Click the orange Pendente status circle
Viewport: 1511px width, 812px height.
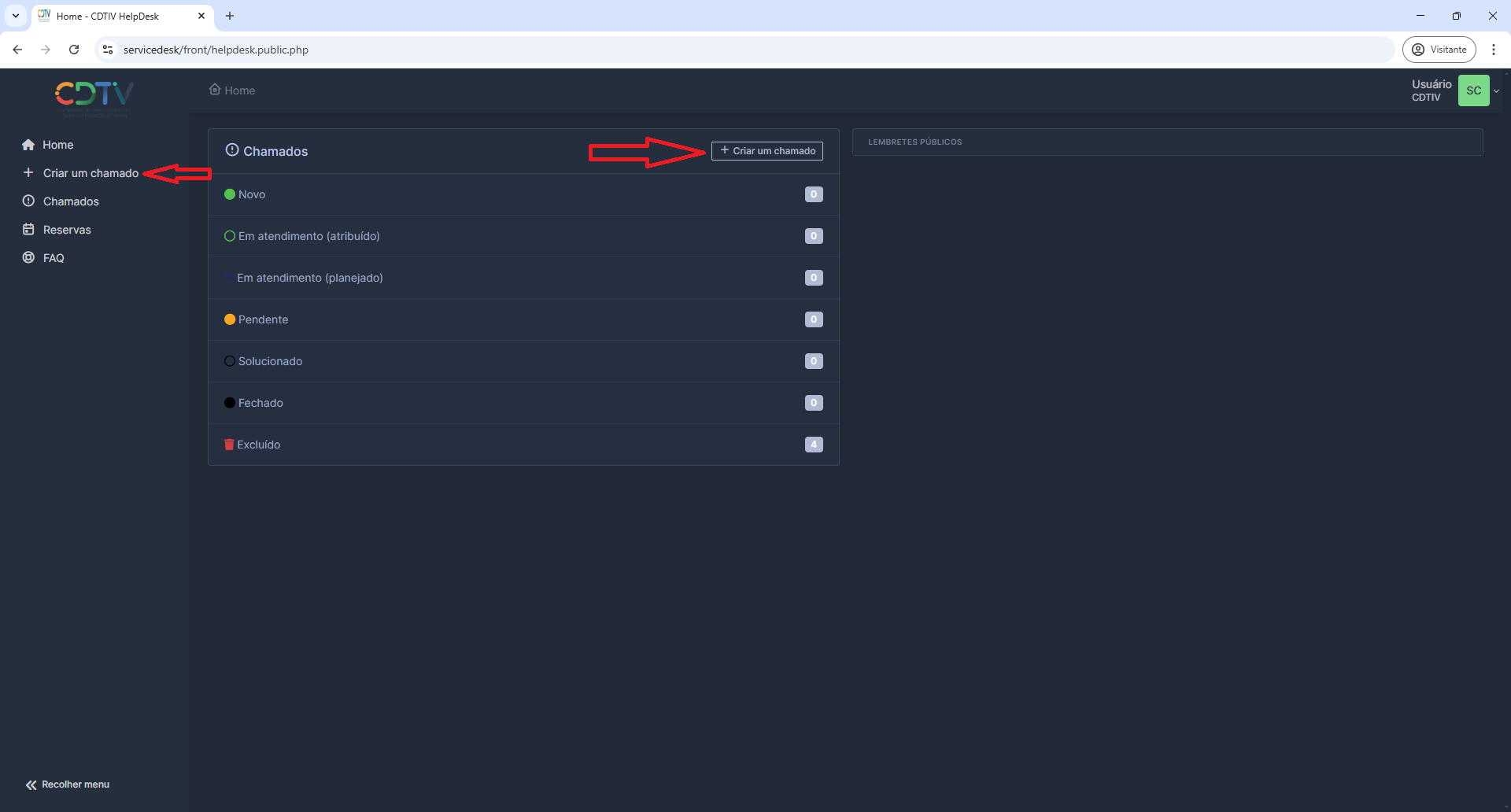(230, 319)
